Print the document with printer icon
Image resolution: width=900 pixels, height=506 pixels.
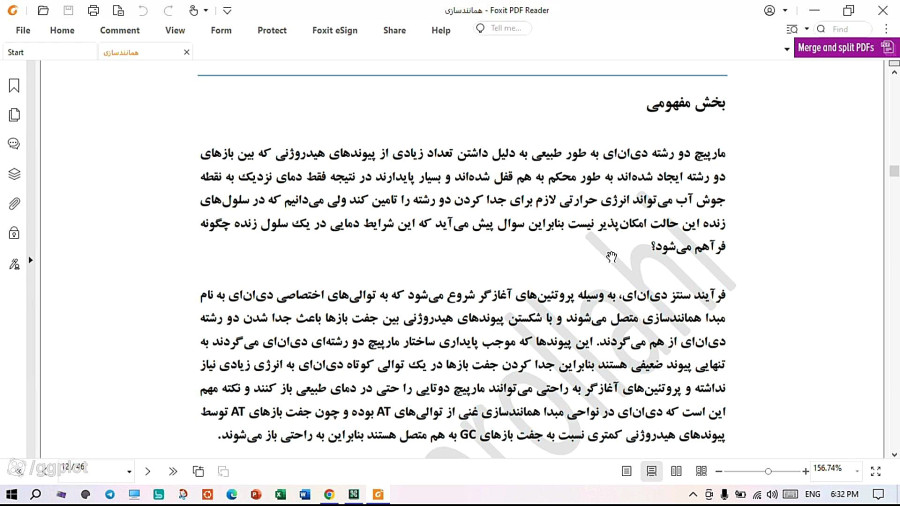[x=93, y=10]
